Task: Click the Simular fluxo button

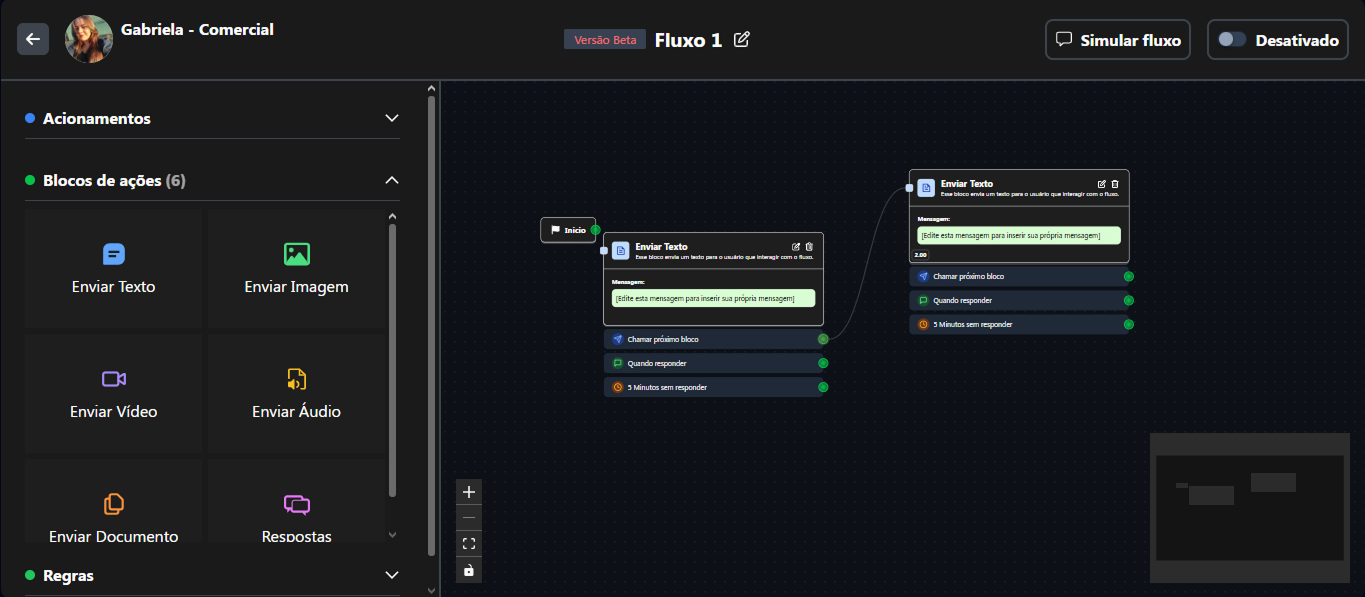Action: pos(1118,40)
